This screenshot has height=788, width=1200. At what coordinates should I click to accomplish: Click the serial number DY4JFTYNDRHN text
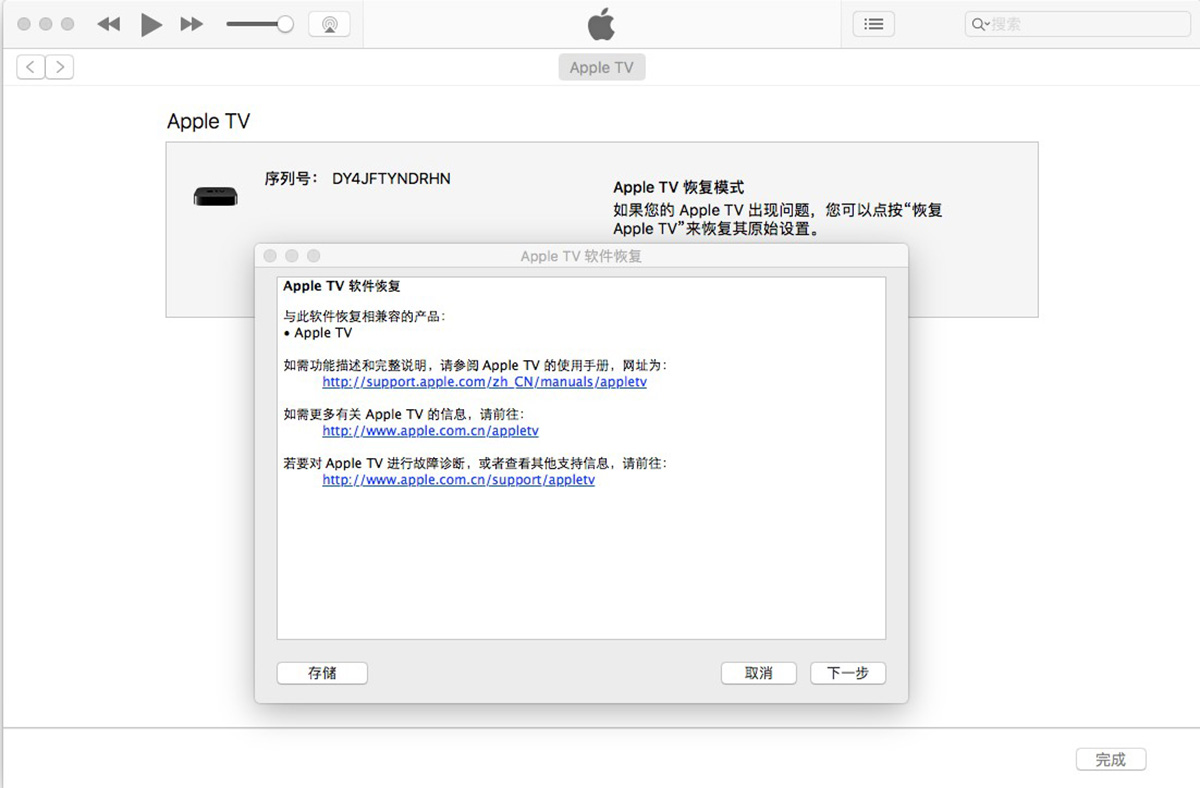[391, 179]
